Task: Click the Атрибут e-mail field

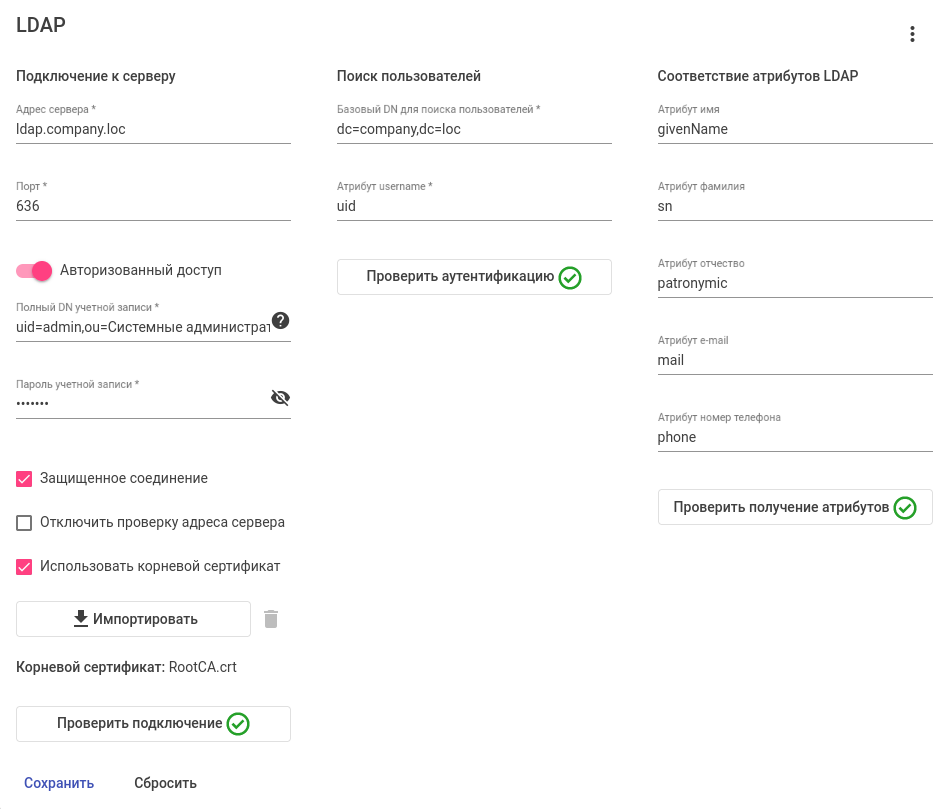Action: (794, 360)
